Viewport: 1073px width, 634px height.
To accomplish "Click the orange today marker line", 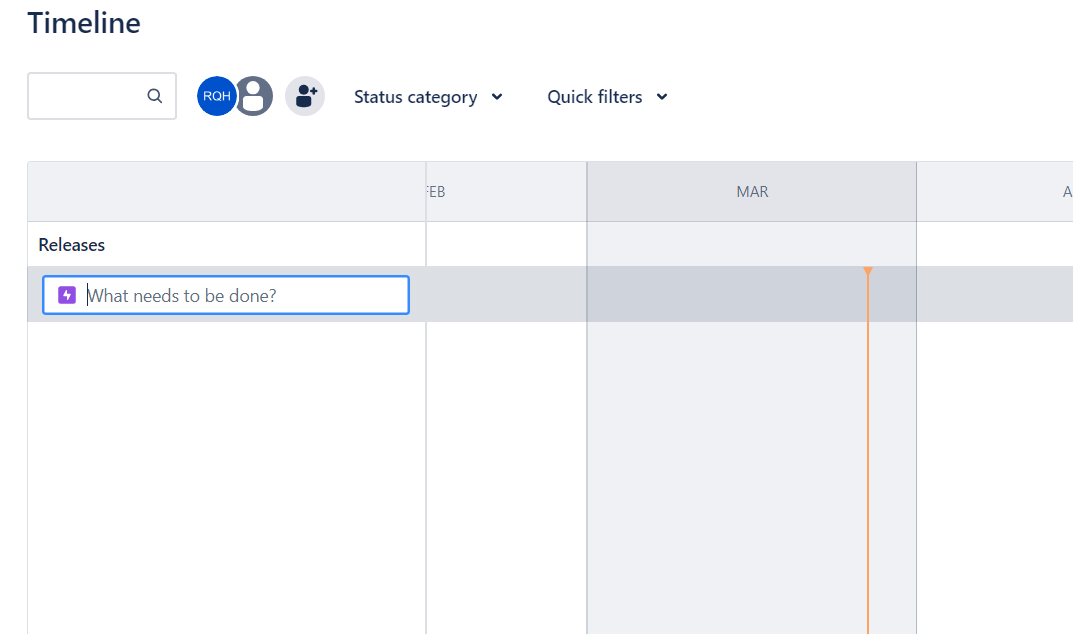I will pyautogui.click(x=867, y=400).
